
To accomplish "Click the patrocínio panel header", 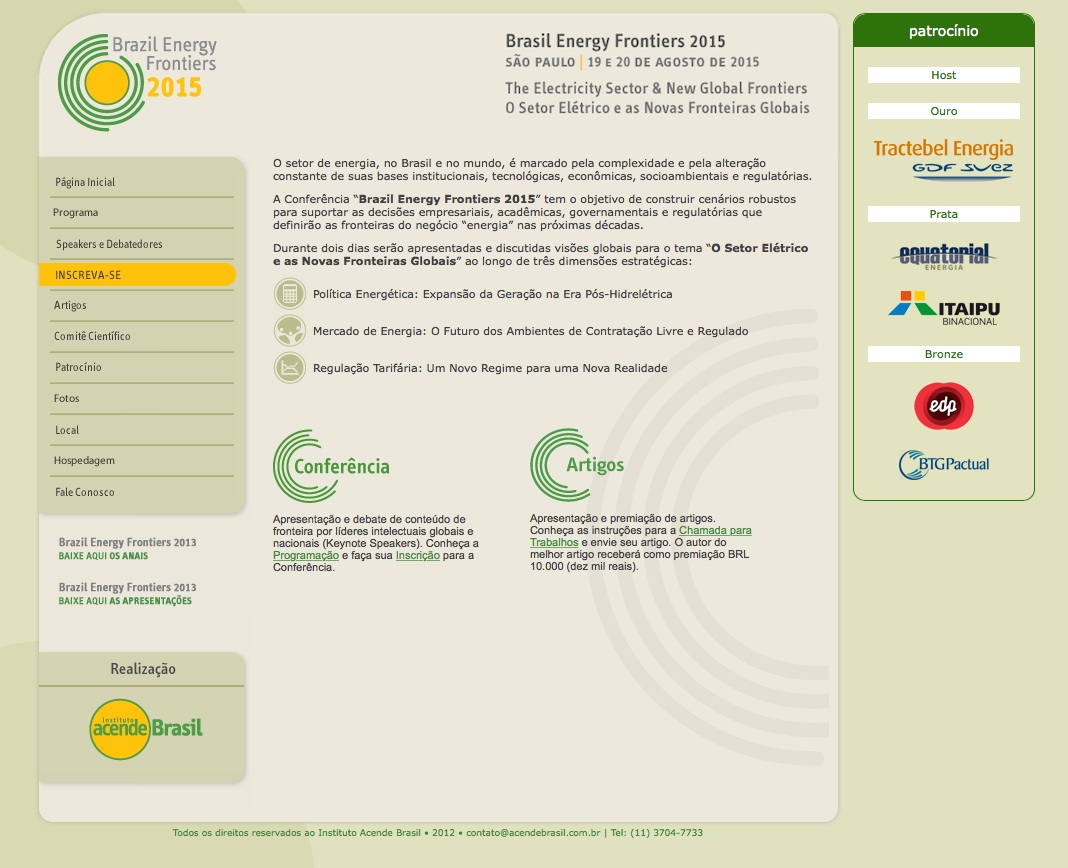I will (x=943, y=31).
